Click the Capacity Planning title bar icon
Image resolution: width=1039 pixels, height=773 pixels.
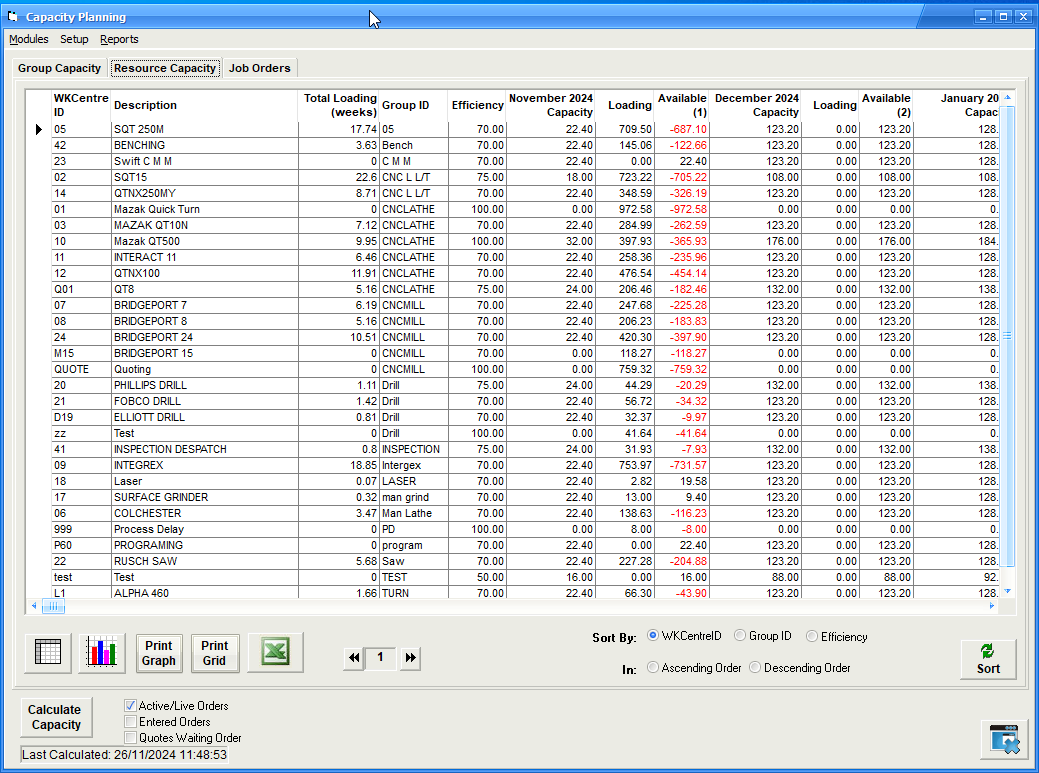point(13,17)
